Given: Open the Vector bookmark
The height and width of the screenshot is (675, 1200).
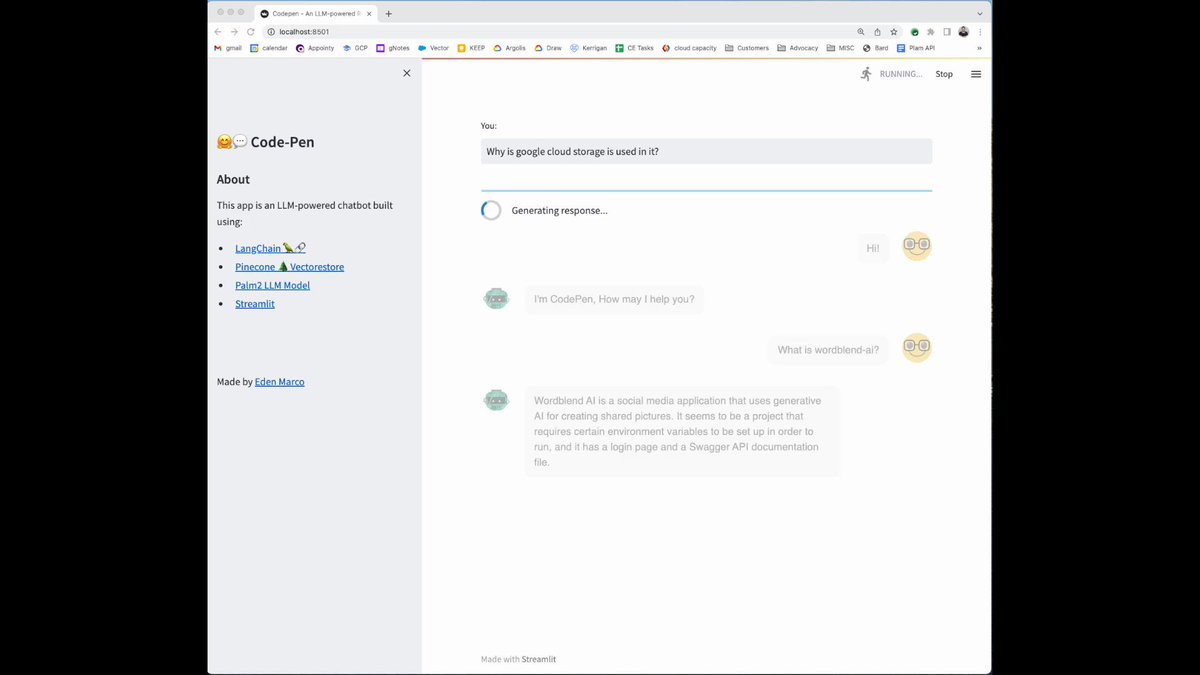Looking at the screenshot, I should (x=433, y=48).
